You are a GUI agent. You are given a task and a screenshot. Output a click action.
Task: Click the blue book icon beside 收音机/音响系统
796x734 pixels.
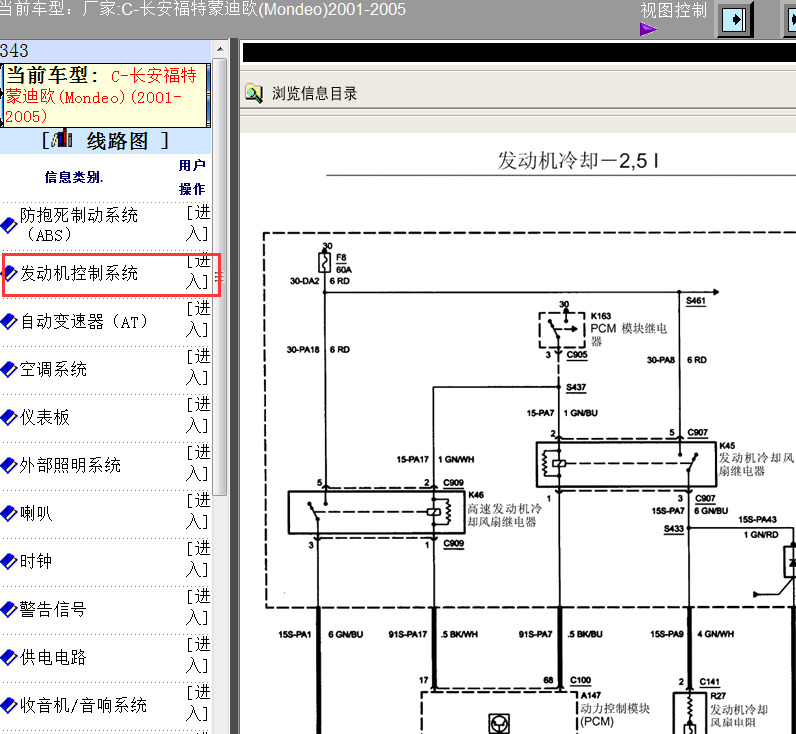click(9, 705)
